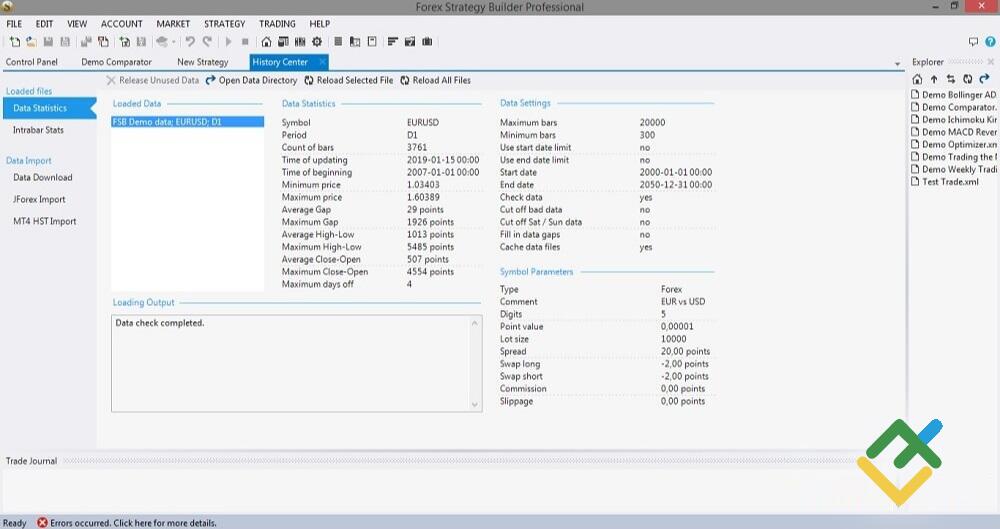Select FSB Demo data EURUSD D1 entry
Viewport: 1000px width, 529px height.
click(x=166, y=122)
